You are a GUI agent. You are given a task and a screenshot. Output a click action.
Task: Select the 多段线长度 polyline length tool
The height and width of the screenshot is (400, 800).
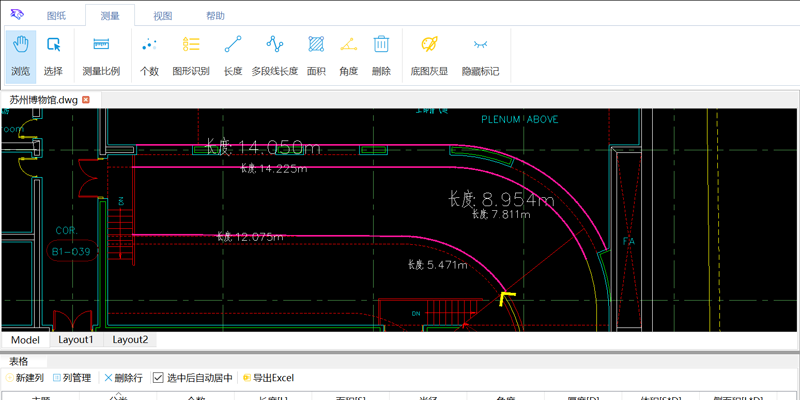click(275, 55)
